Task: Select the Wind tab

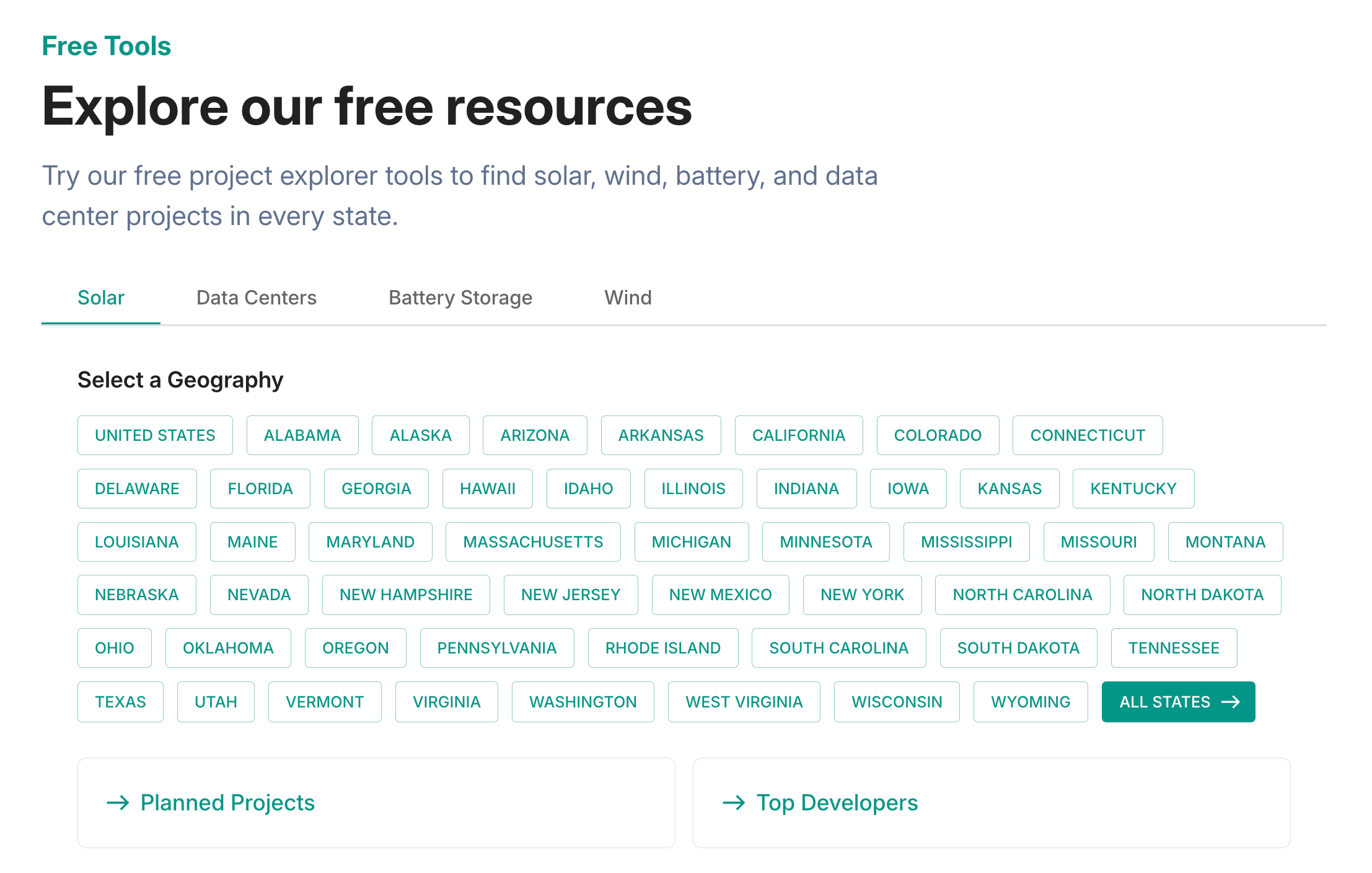Action: tap(628, 298)
